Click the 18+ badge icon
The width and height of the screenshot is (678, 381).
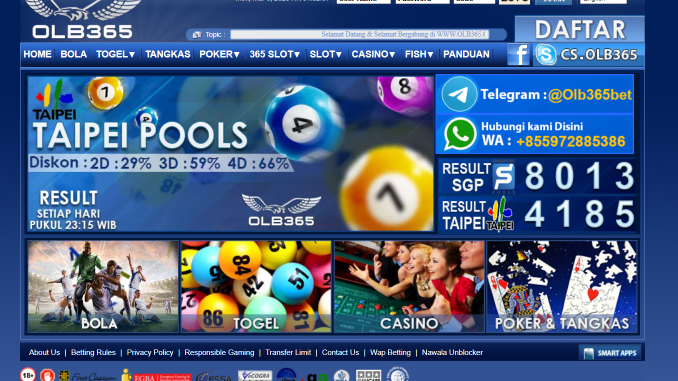click(x=28, y=375)
